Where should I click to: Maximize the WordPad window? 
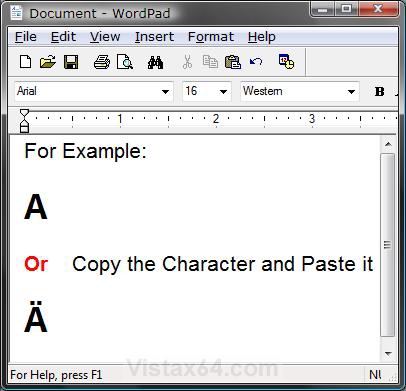[346, 9]
